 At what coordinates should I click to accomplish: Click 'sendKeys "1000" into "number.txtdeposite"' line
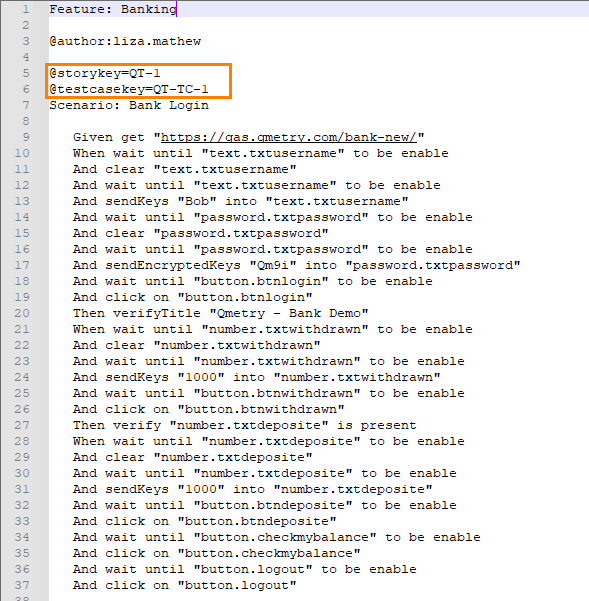(x=253, y=489)
